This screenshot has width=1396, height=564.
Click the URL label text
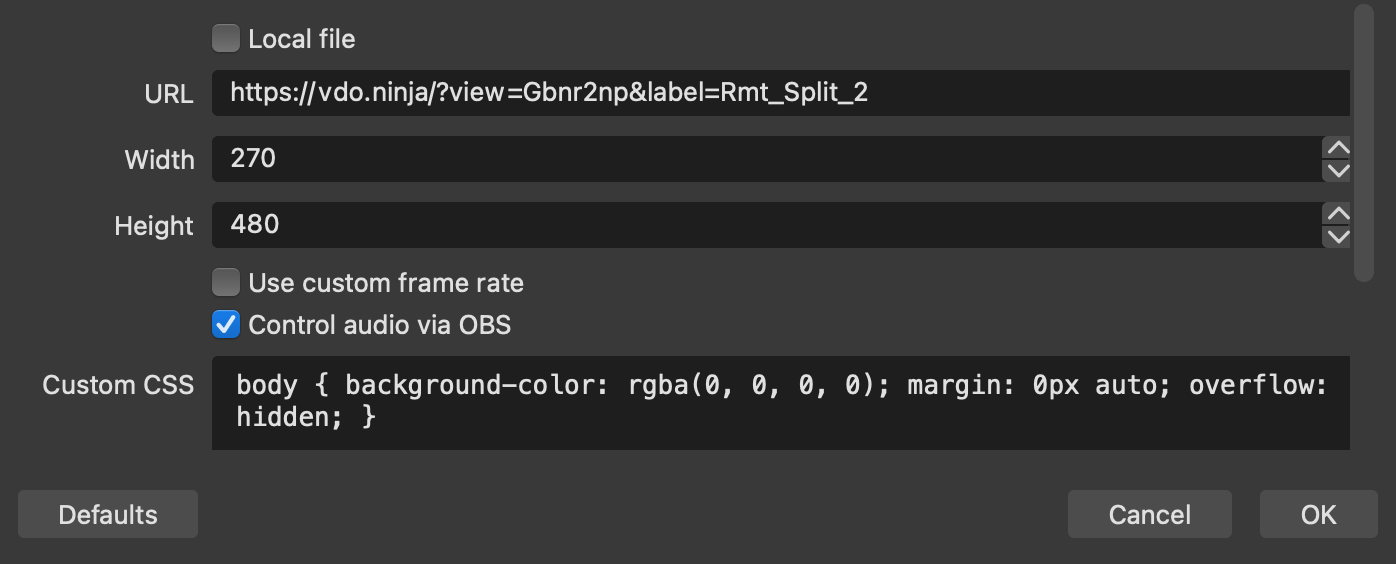coord(169,94)
